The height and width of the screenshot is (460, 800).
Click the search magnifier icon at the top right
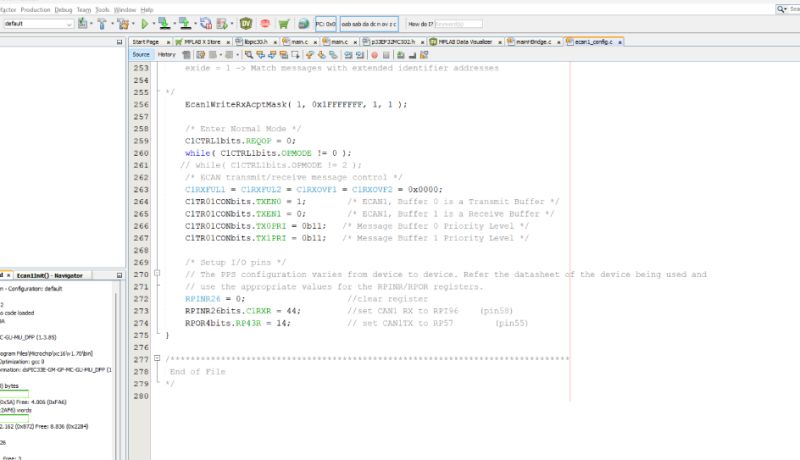781,9
